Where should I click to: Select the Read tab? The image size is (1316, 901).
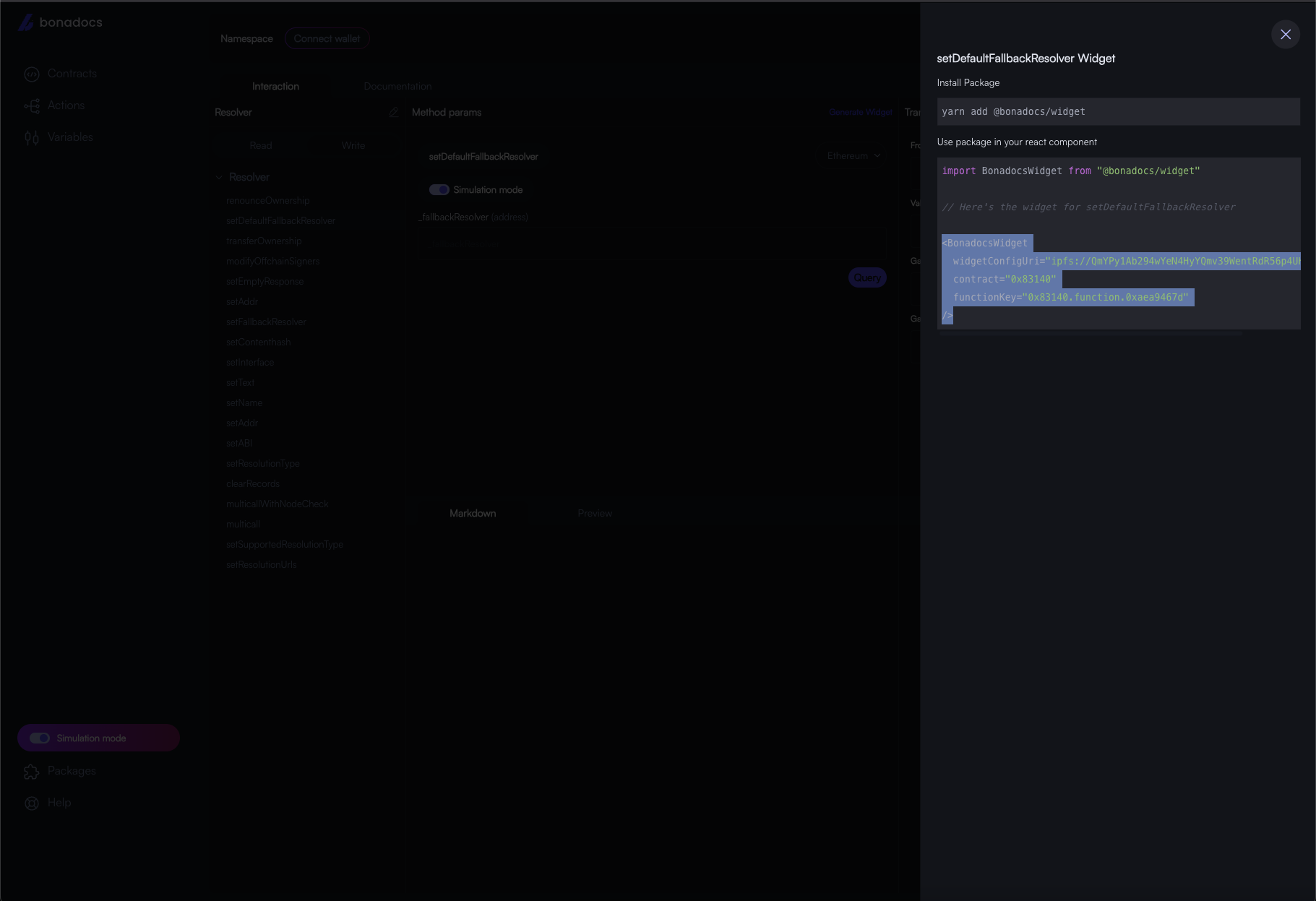point(261,145)
